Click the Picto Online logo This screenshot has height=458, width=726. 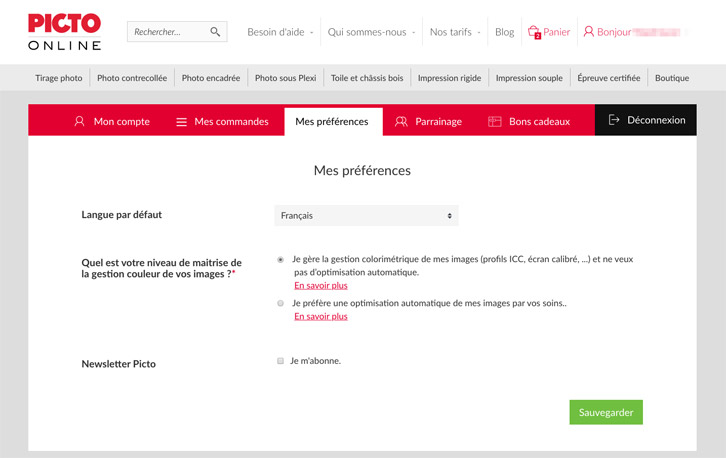64,31
